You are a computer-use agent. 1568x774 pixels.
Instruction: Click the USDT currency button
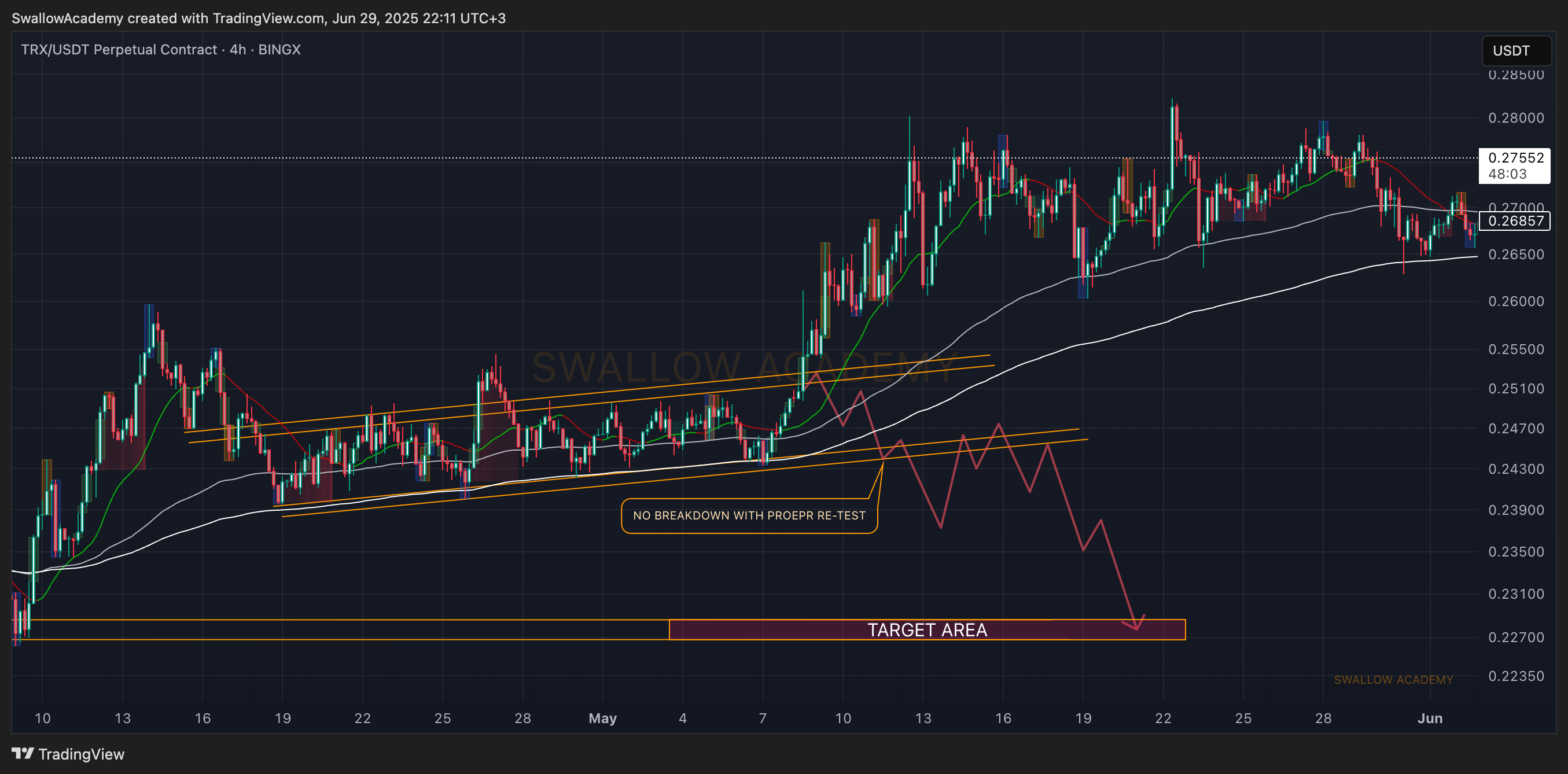[x=1516, y=50]
